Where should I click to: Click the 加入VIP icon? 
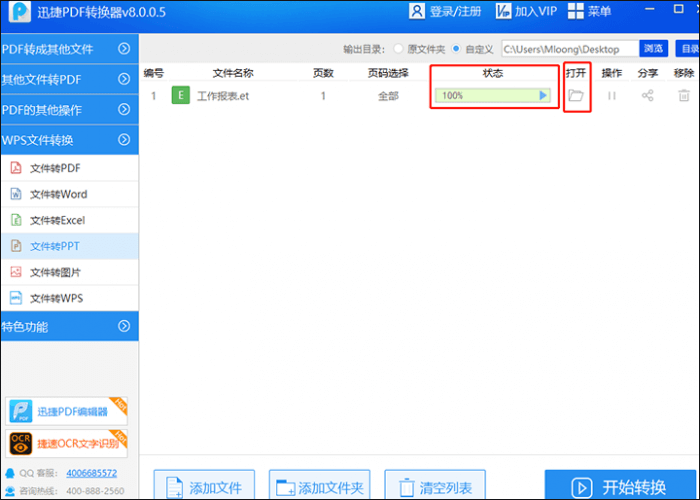point(500,12)
